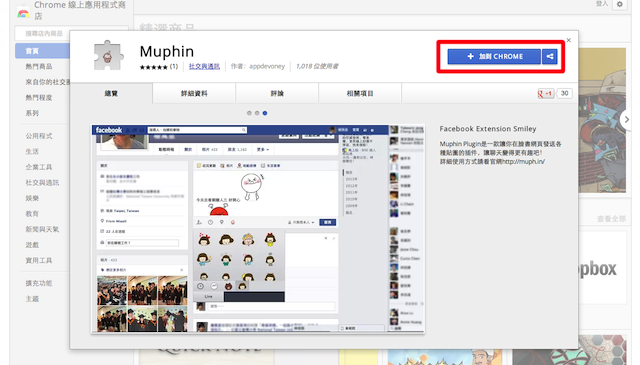Select 熱門程度 in the sidebar
640x365 pixels.
point(39,97)
